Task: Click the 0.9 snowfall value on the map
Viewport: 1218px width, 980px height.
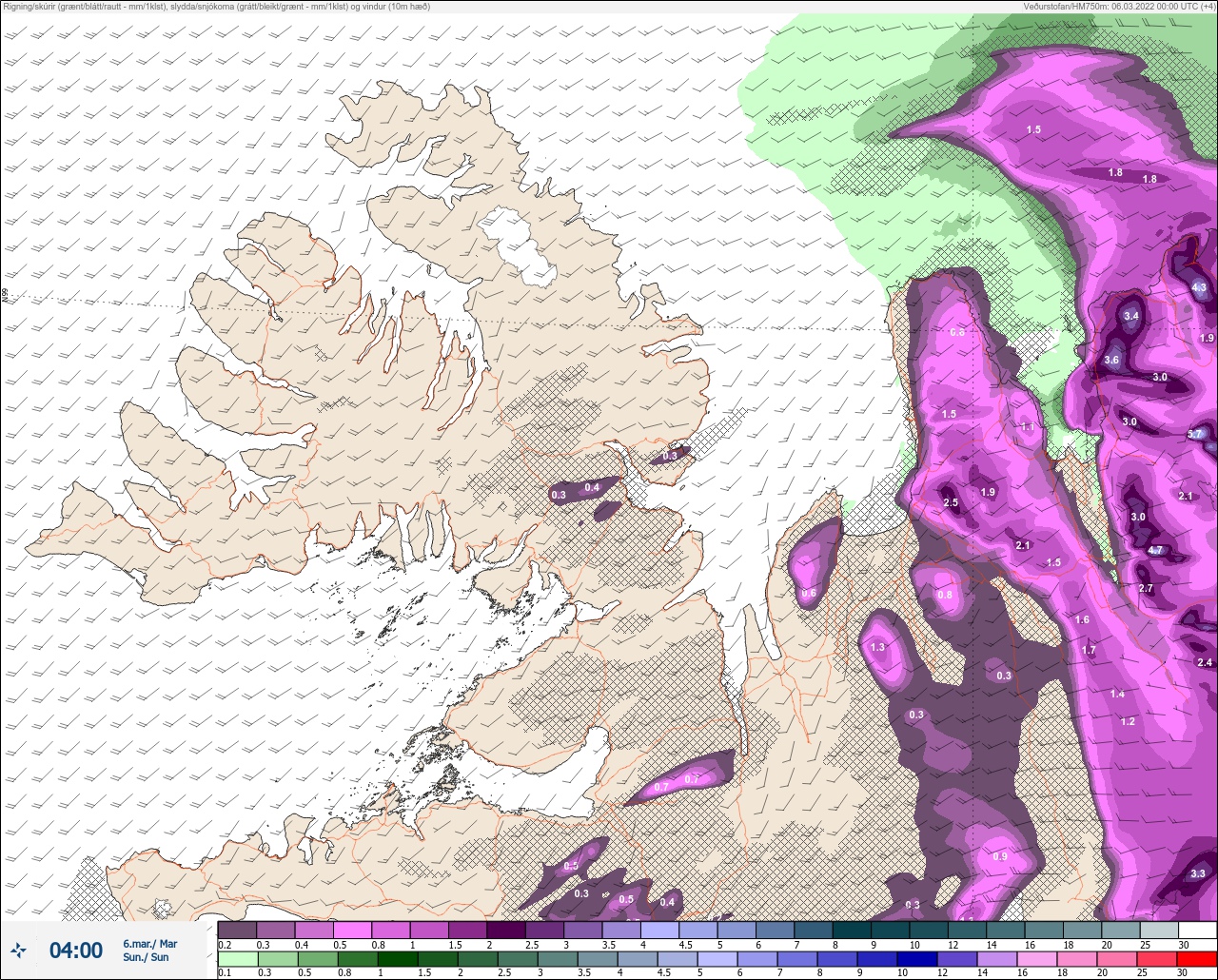Action: coord(1000,856)
